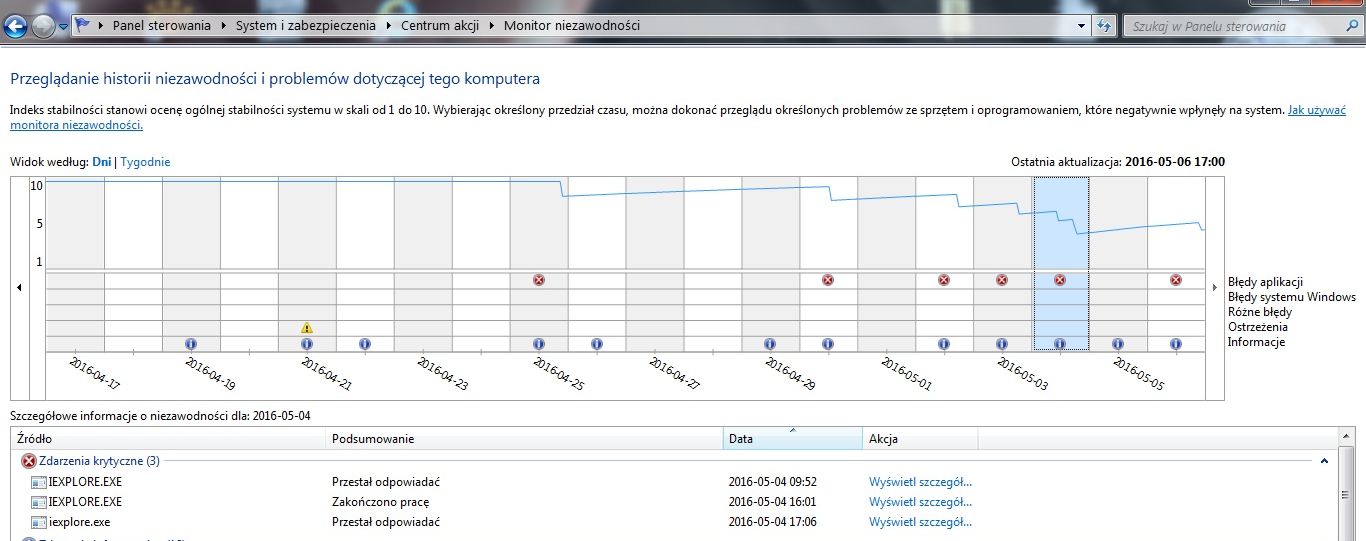Expand breadcrumb arrow after Panel sterowania
Viewport: 1366px width, 541px height.
click(x=224, y=26)
